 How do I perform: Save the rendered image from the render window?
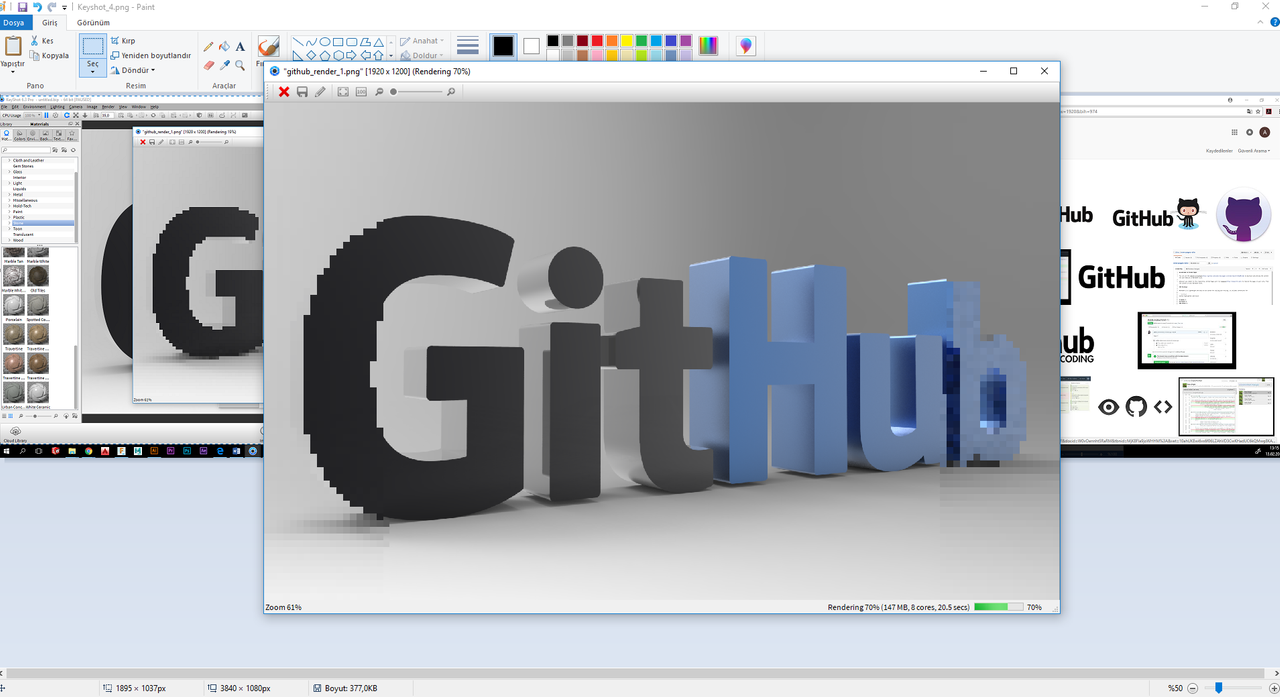303,91
